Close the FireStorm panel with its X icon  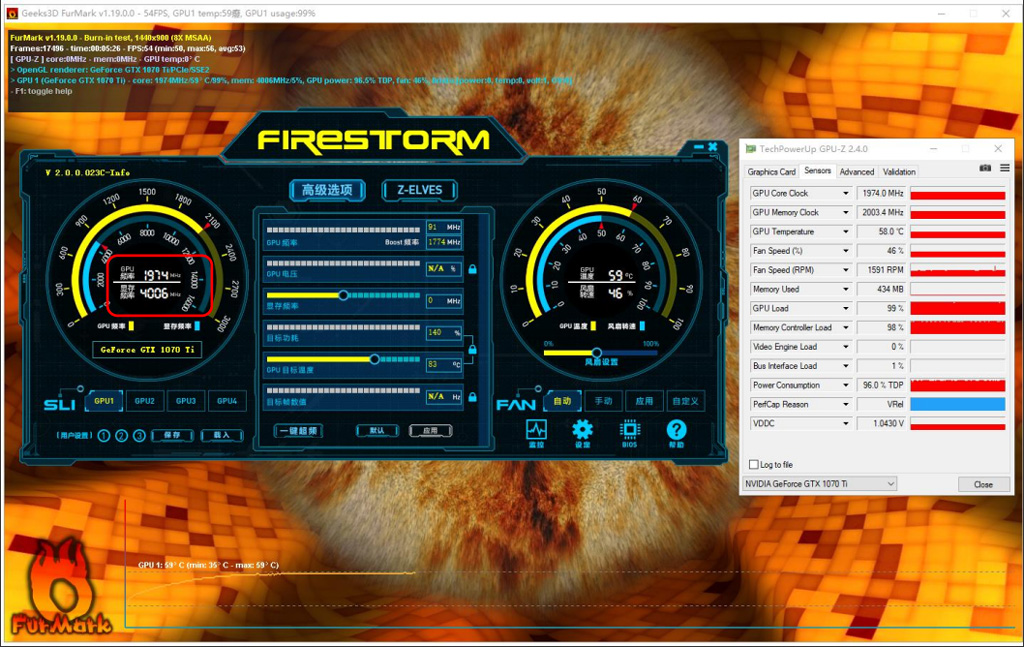click(x=712, y=147)
